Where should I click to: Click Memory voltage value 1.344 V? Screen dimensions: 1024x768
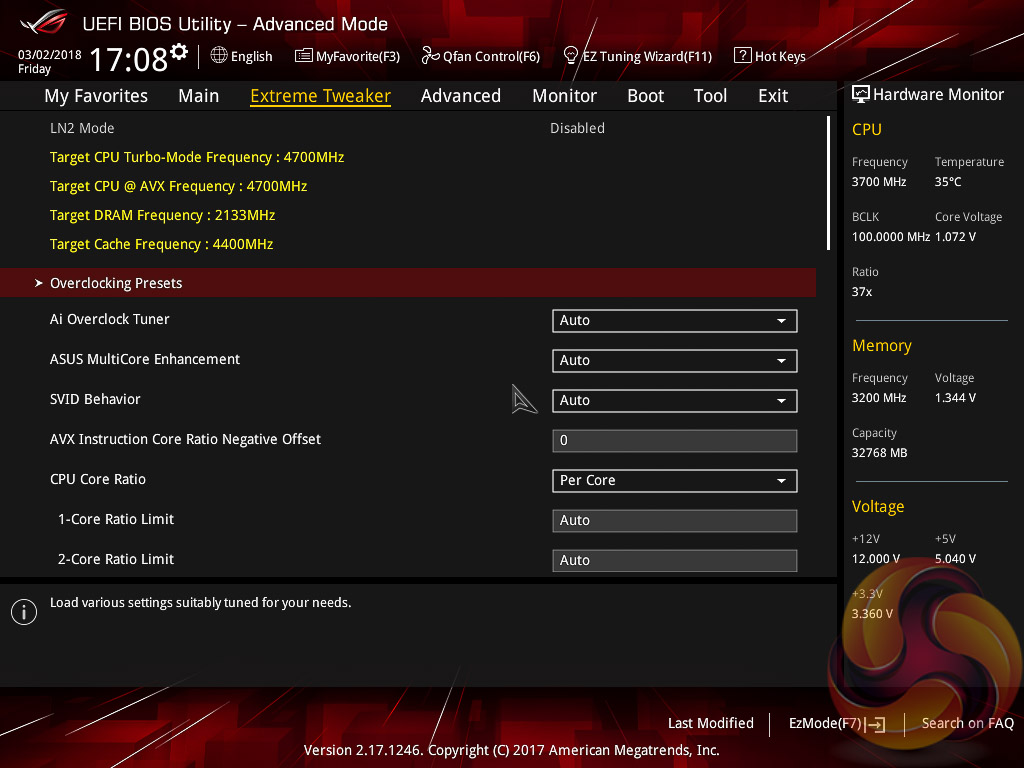pyautogui.click(x=955, y=398)
